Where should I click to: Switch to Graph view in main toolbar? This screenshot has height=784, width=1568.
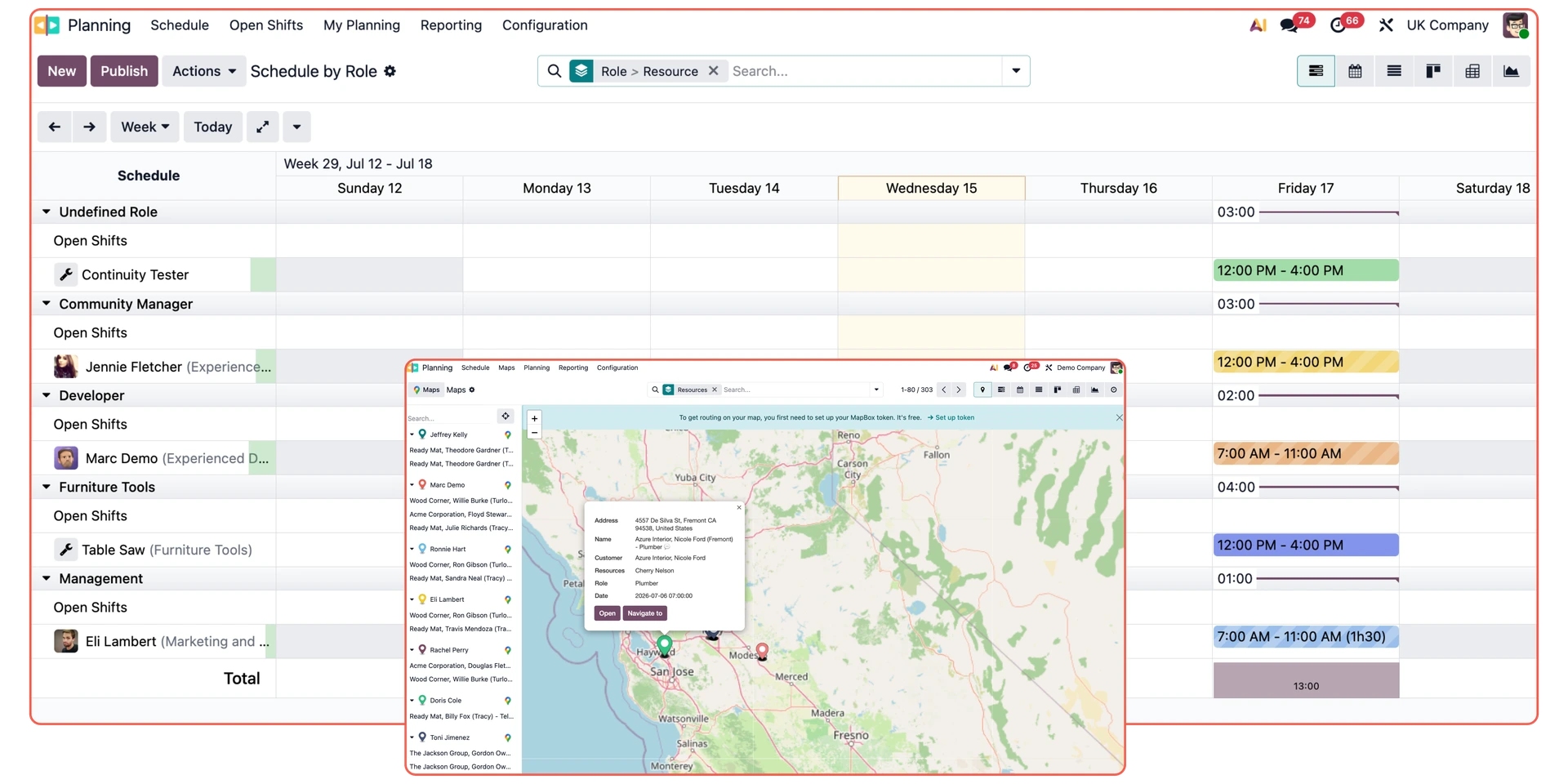[x=1511, y=71]
